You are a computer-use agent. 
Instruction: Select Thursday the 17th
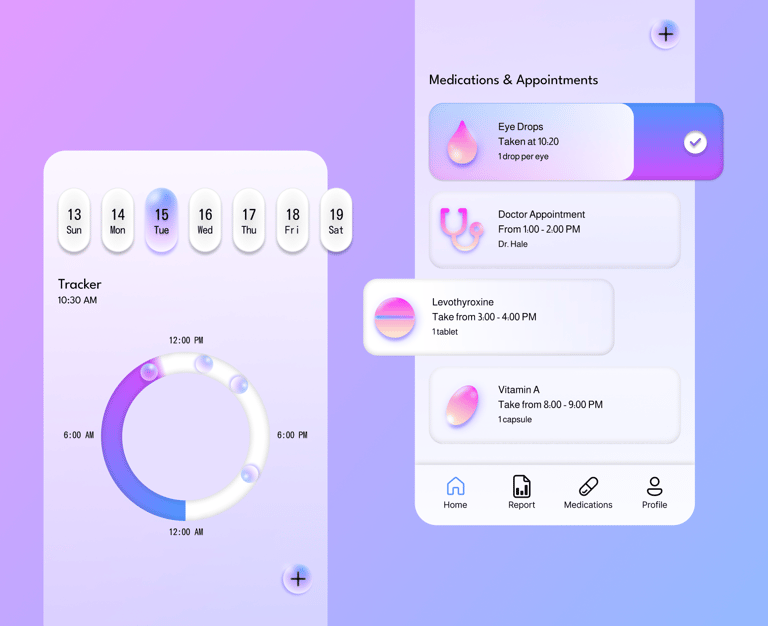tap(249, 220)
